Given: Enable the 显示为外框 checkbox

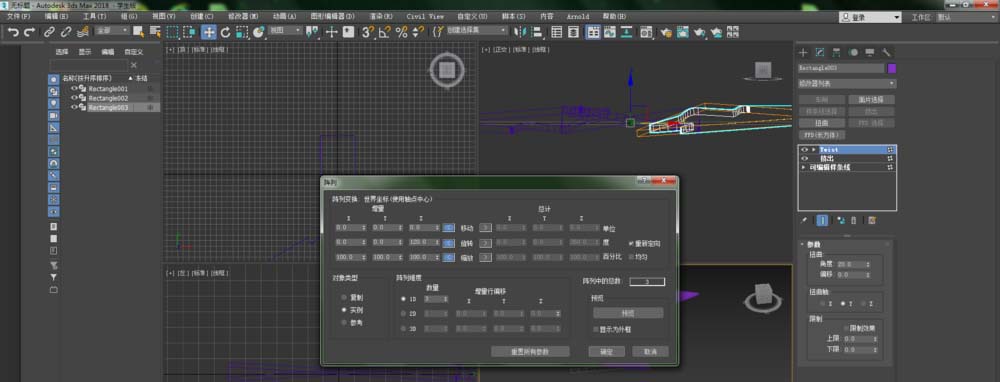Looking at the screenshot, I should pyautogui.click(x=596, y=329).
